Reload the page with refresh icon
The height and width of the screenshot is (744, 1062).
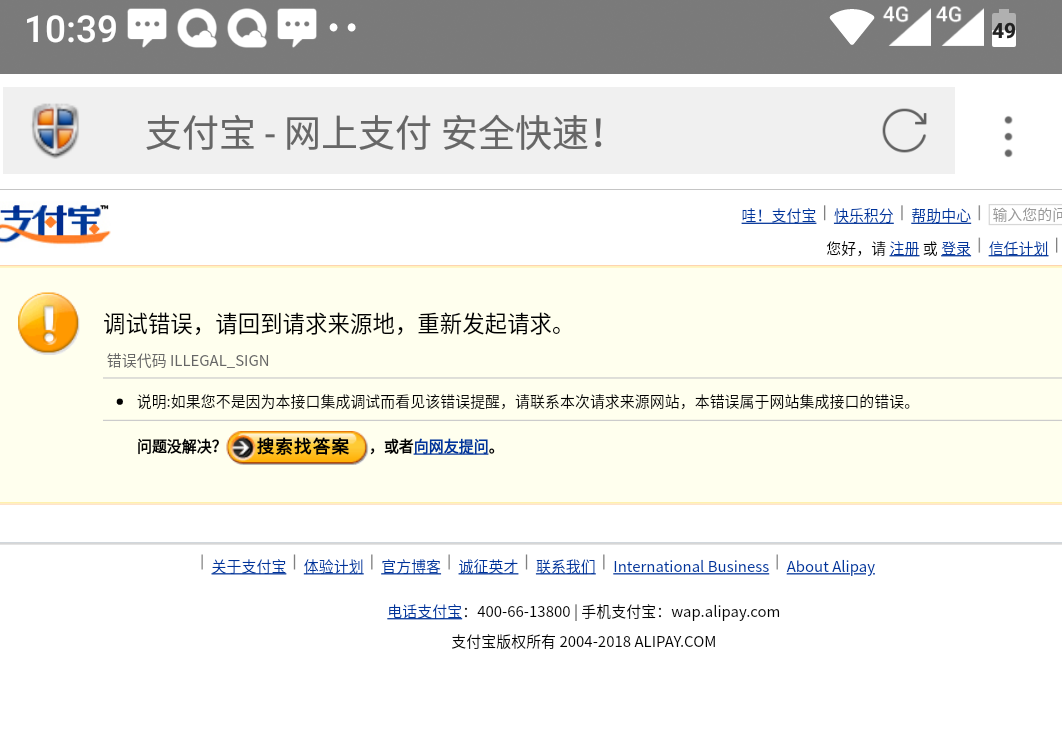[904, 131]
